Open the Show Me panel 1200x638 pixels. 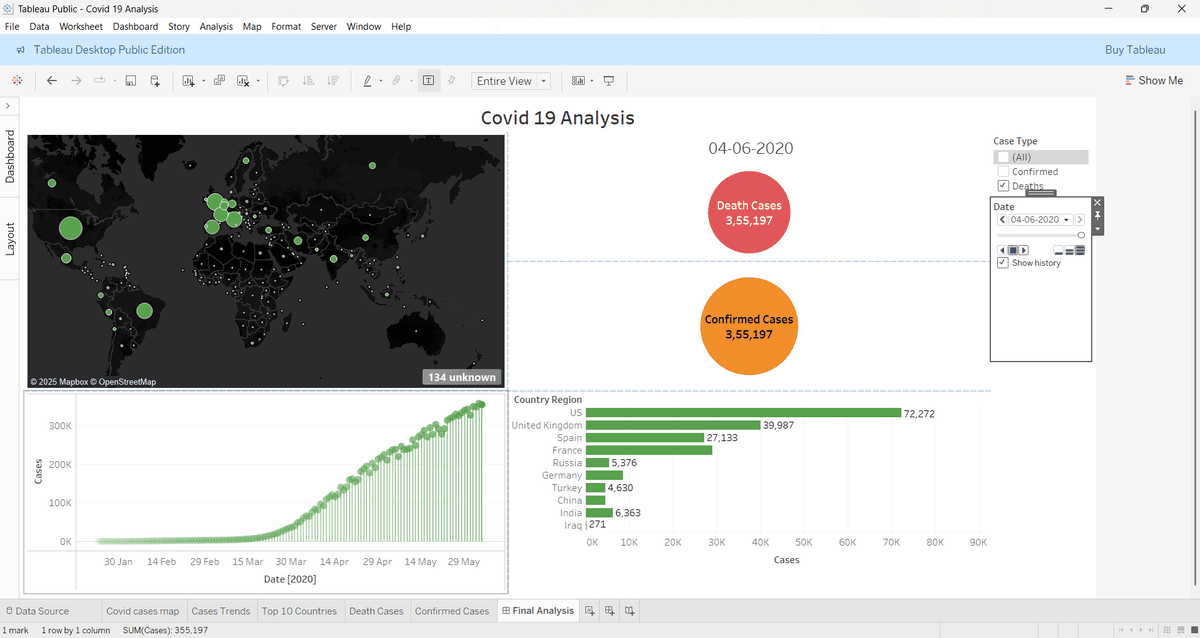tap(1154, 80)
